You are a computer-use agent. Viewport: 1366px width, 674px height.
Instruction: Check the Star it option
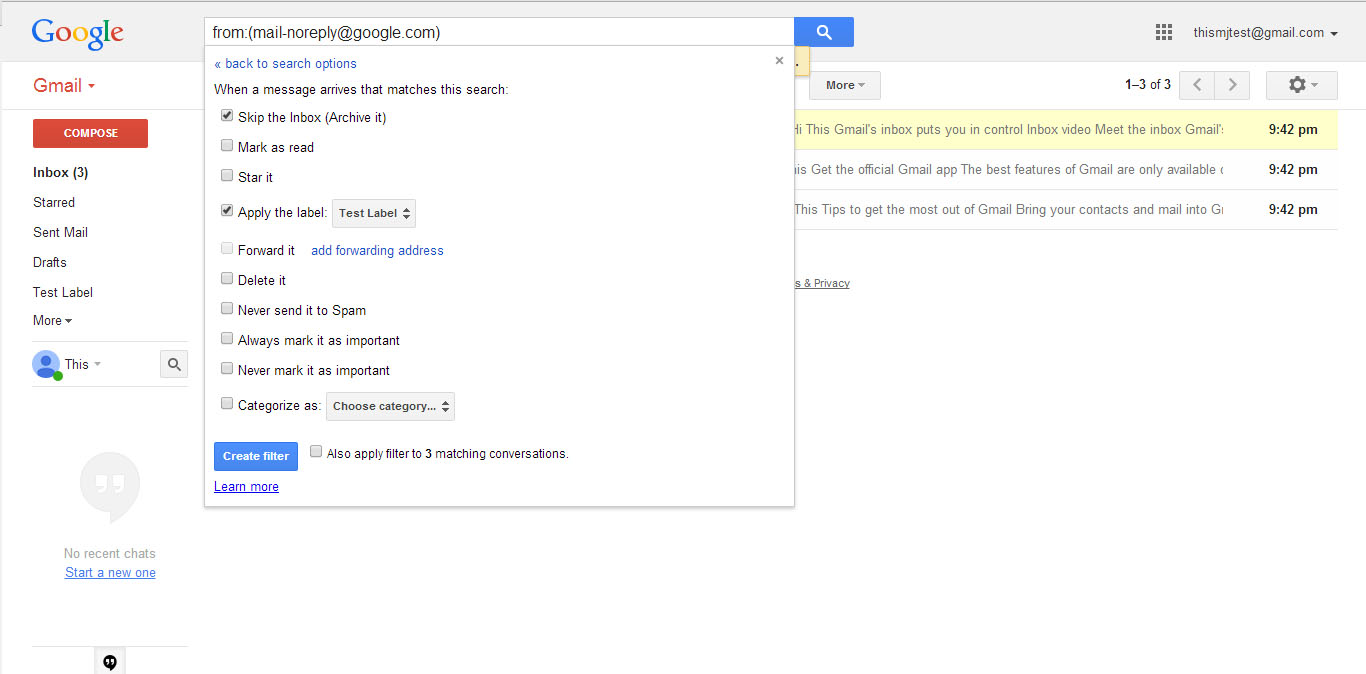click(x=227, y=176)
